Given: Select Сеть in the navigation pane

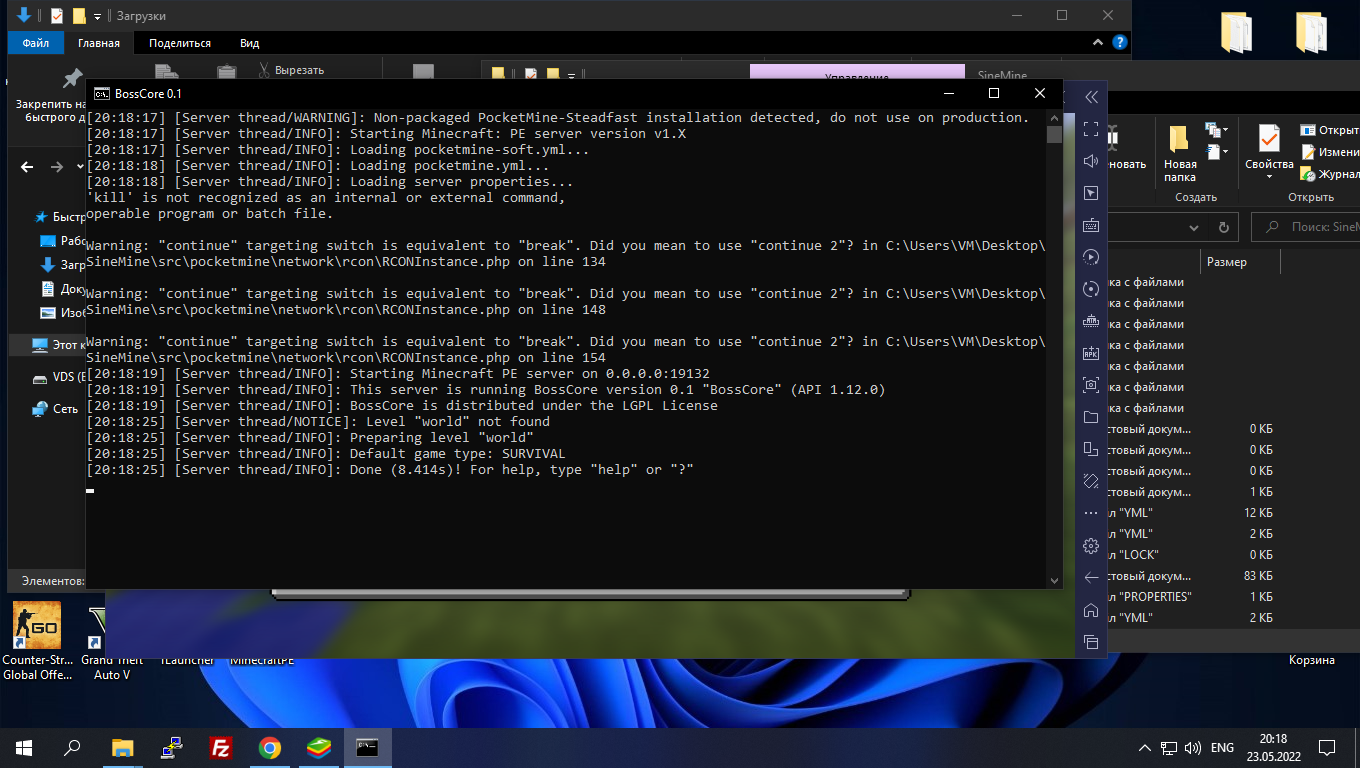Looking at the screenshot, I should [55, 409].
